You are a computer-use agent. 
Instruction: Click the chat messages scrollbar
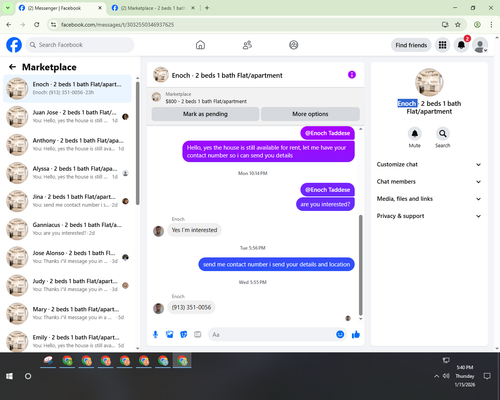pos(360,265)
